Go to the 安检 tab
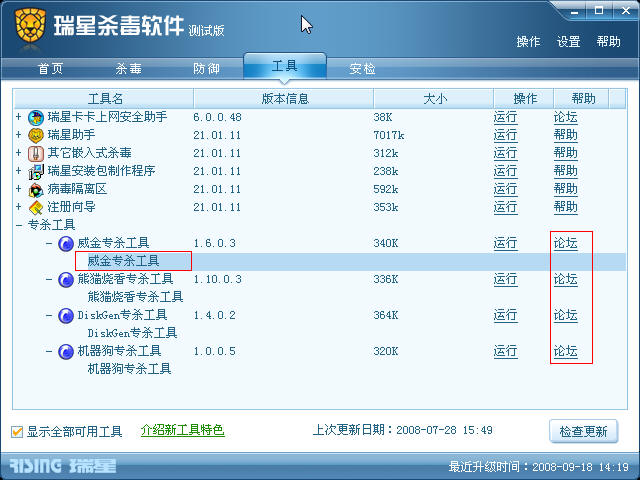The height and width of the screenshot is (480, 640). (x=362, y=68)
